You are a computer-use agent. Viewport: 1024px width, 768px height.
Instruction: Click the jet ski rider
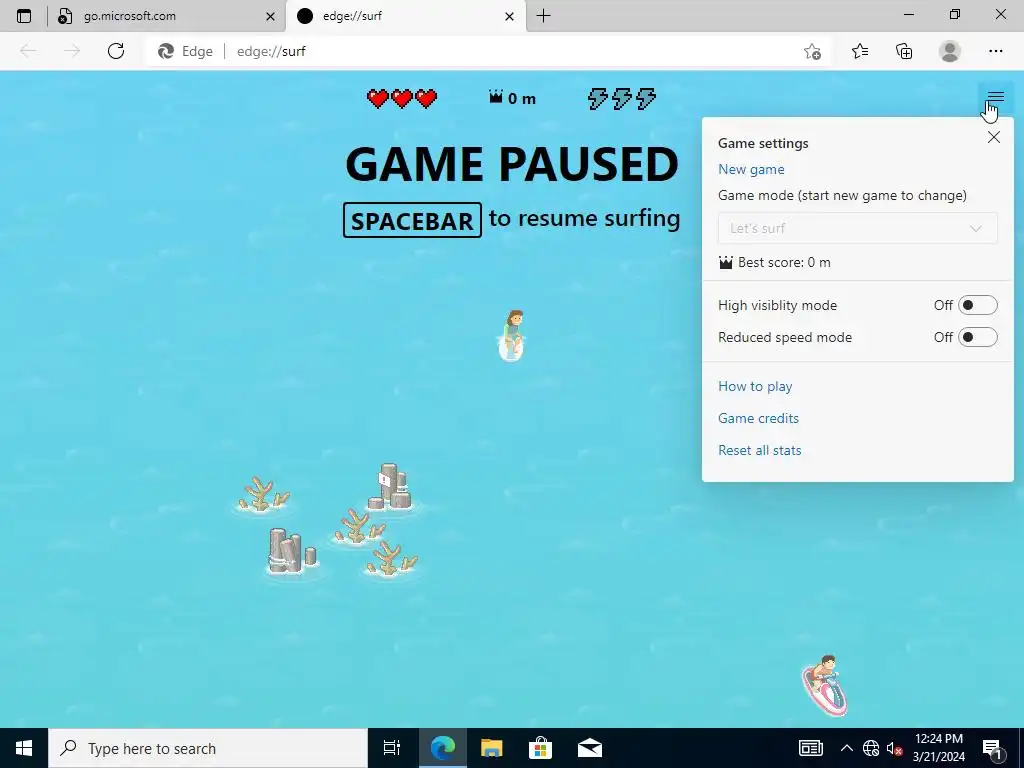[x=825, y=686]
